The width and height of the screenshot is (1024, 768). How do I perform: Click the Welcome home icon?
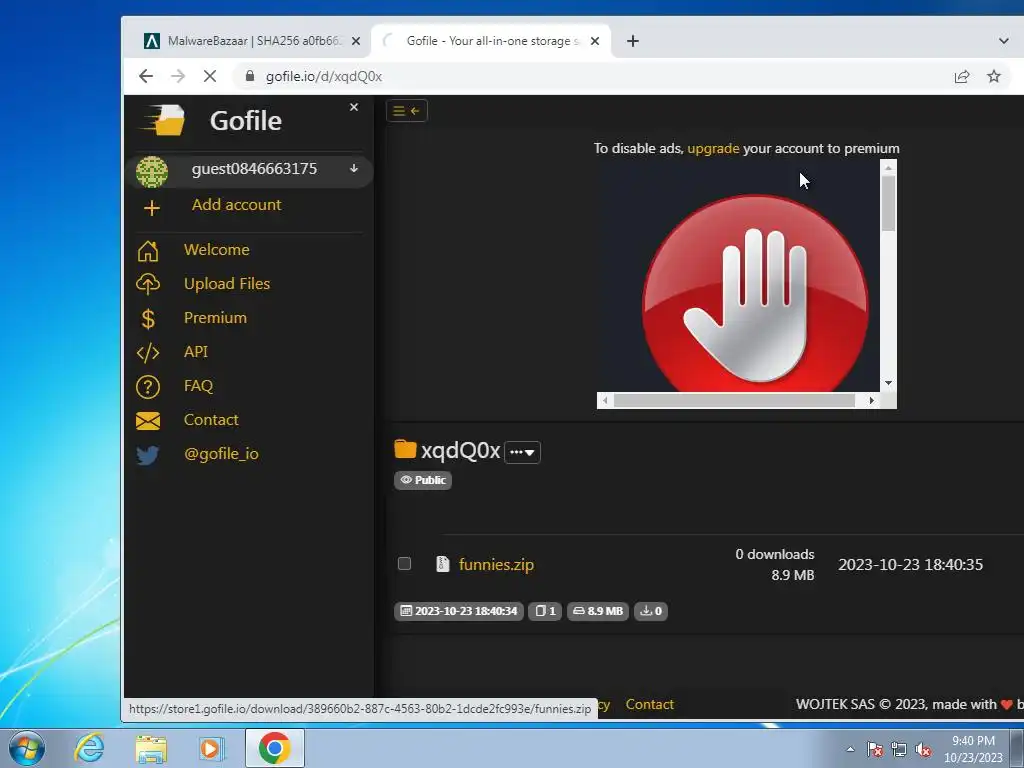click(148, 251)
